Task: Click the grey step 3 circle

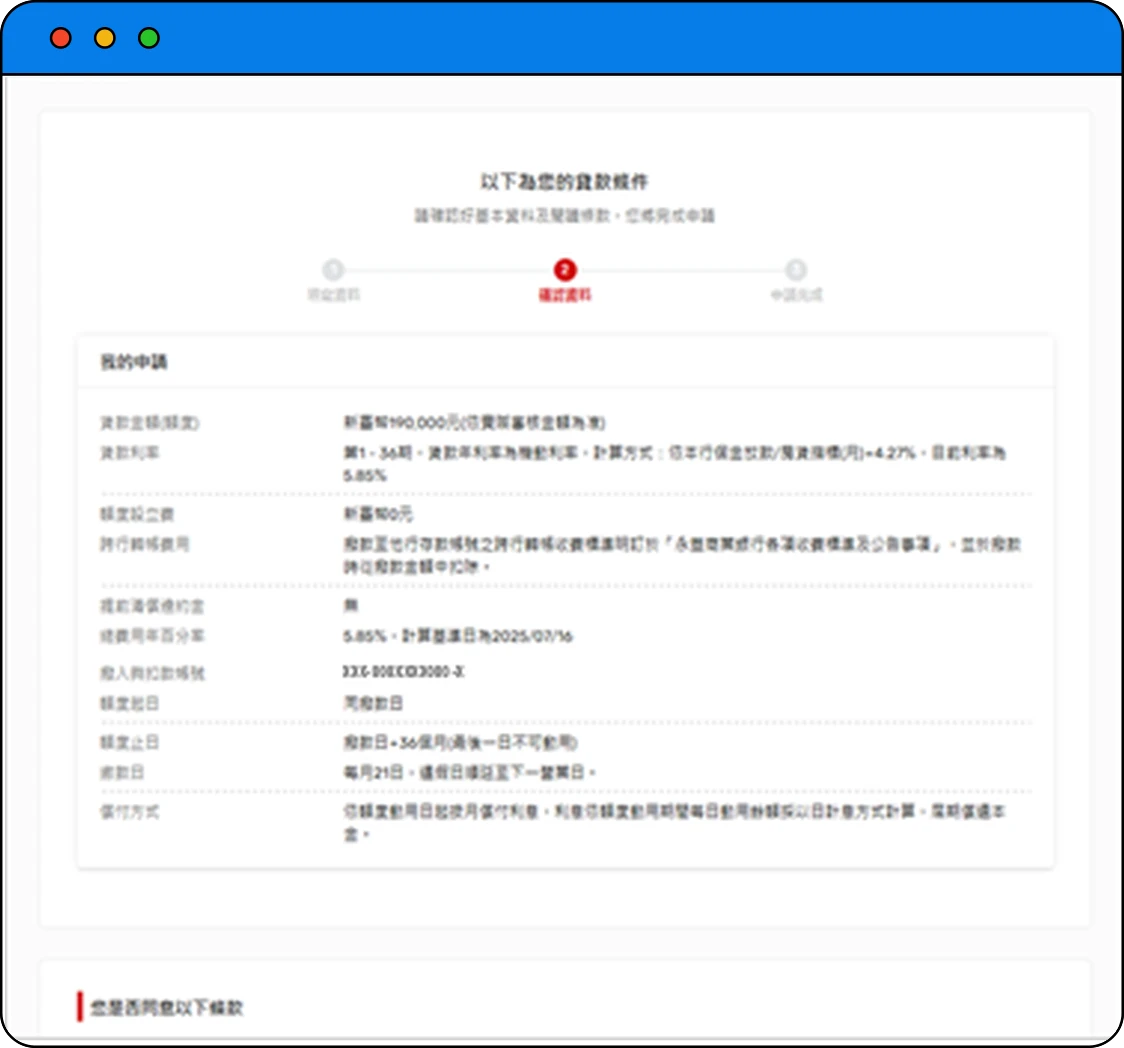Action: coord(796,270)
